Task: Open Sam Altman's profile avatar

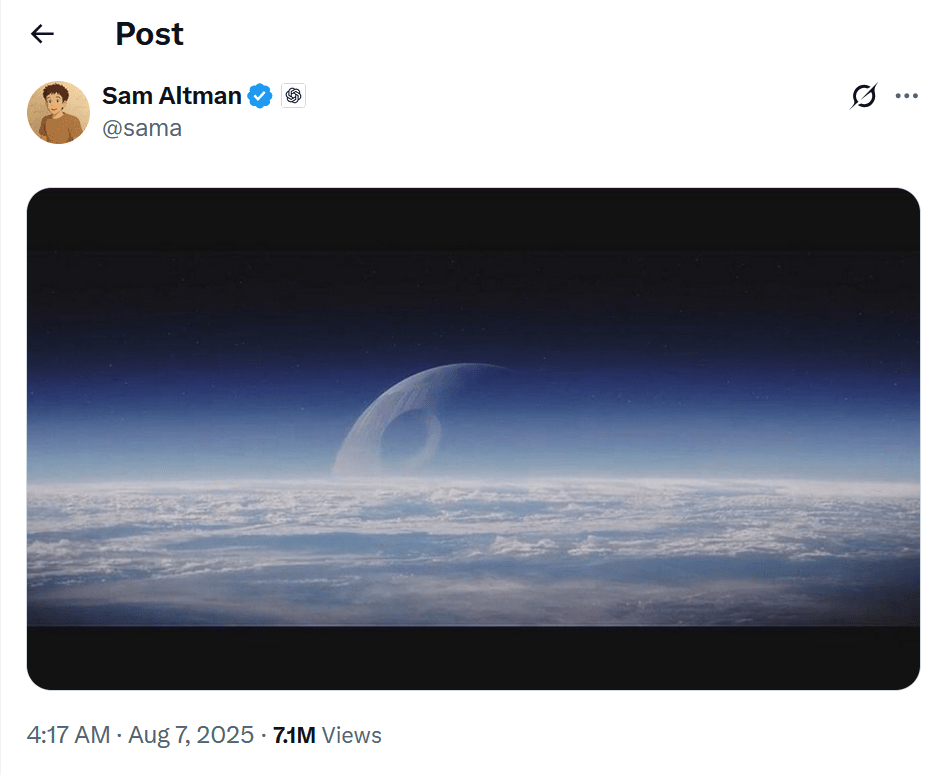Action: point(59,112)
